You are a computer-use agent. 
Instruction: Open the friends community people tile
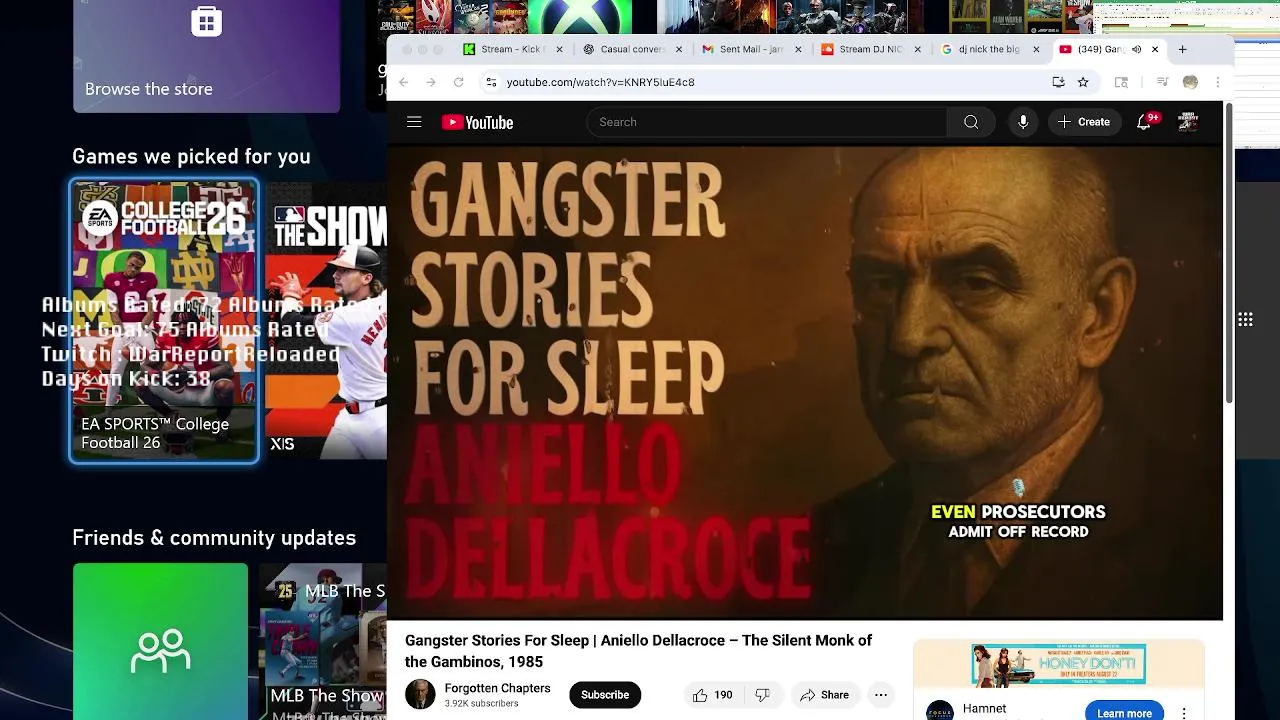coord(160,641)
